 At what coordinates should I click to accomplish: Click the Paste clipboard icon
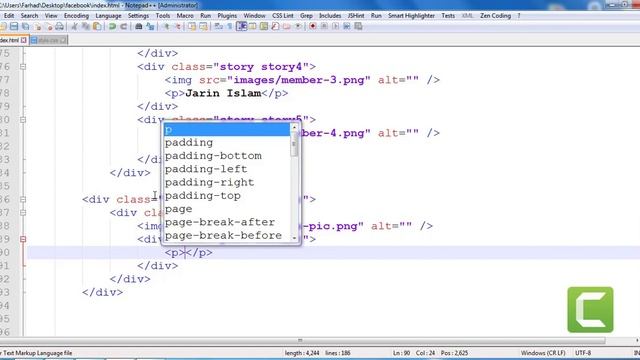point(97,27)
